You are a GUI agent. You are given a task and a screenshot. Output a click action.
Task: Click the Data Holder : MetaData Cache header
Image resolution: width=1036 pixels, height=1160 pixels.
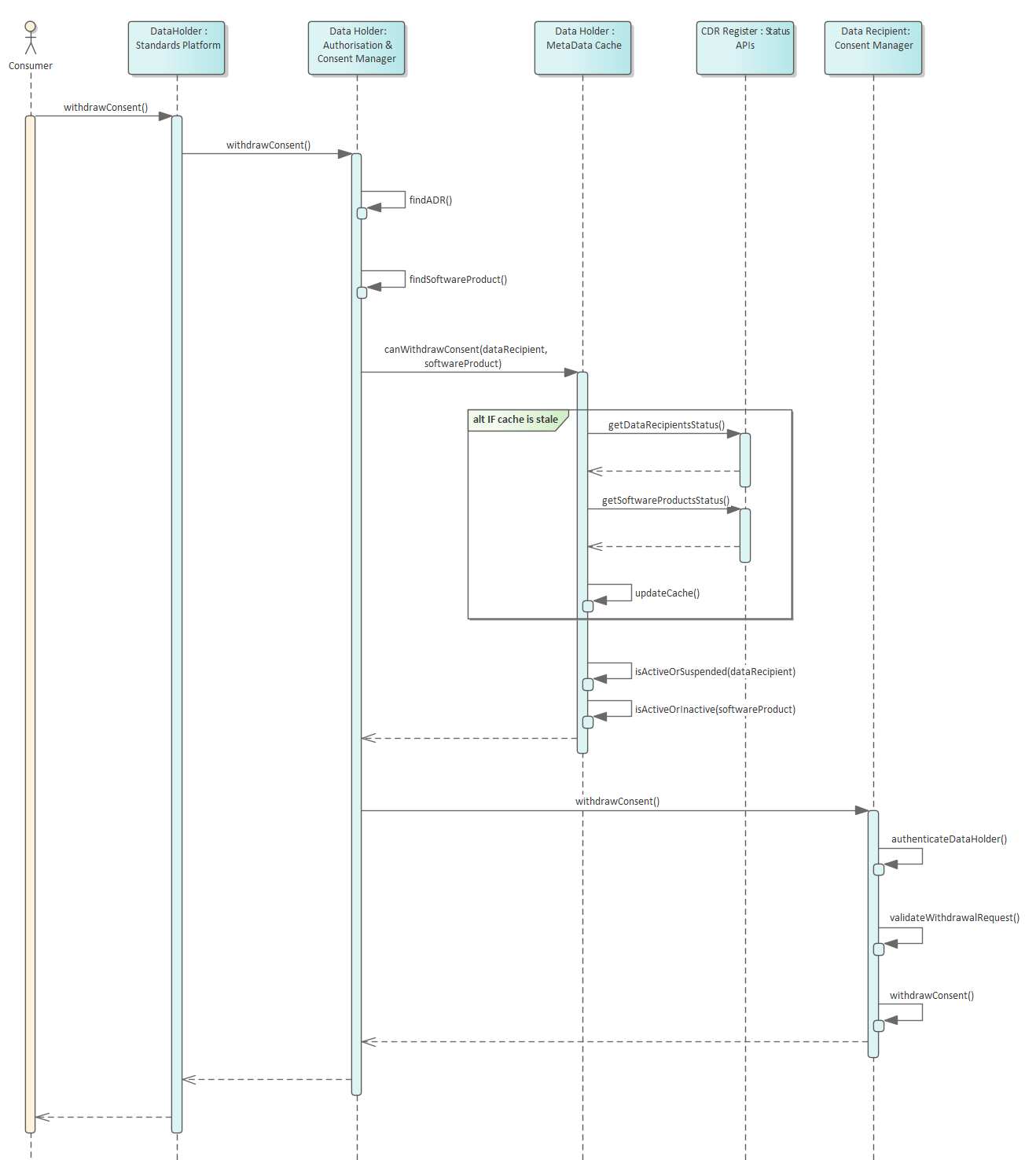pyautogui.click(x=582, y=46)
